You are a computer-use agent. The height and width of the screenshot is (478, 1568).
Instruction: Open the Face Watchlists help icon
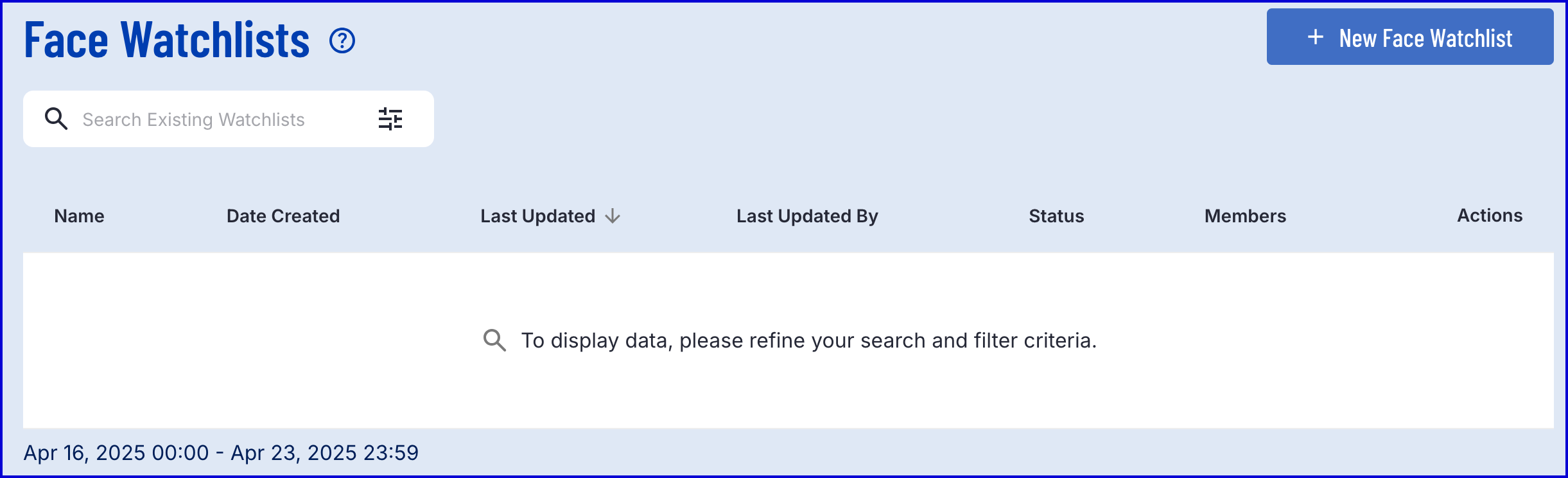point(342,40)
